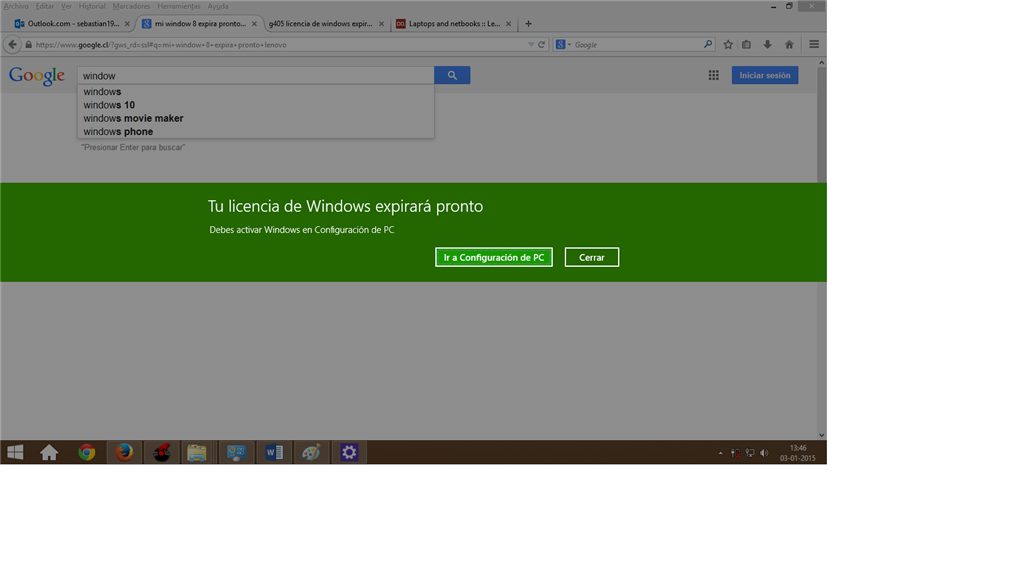Click the volume speaker tray icon

point(764,453)
